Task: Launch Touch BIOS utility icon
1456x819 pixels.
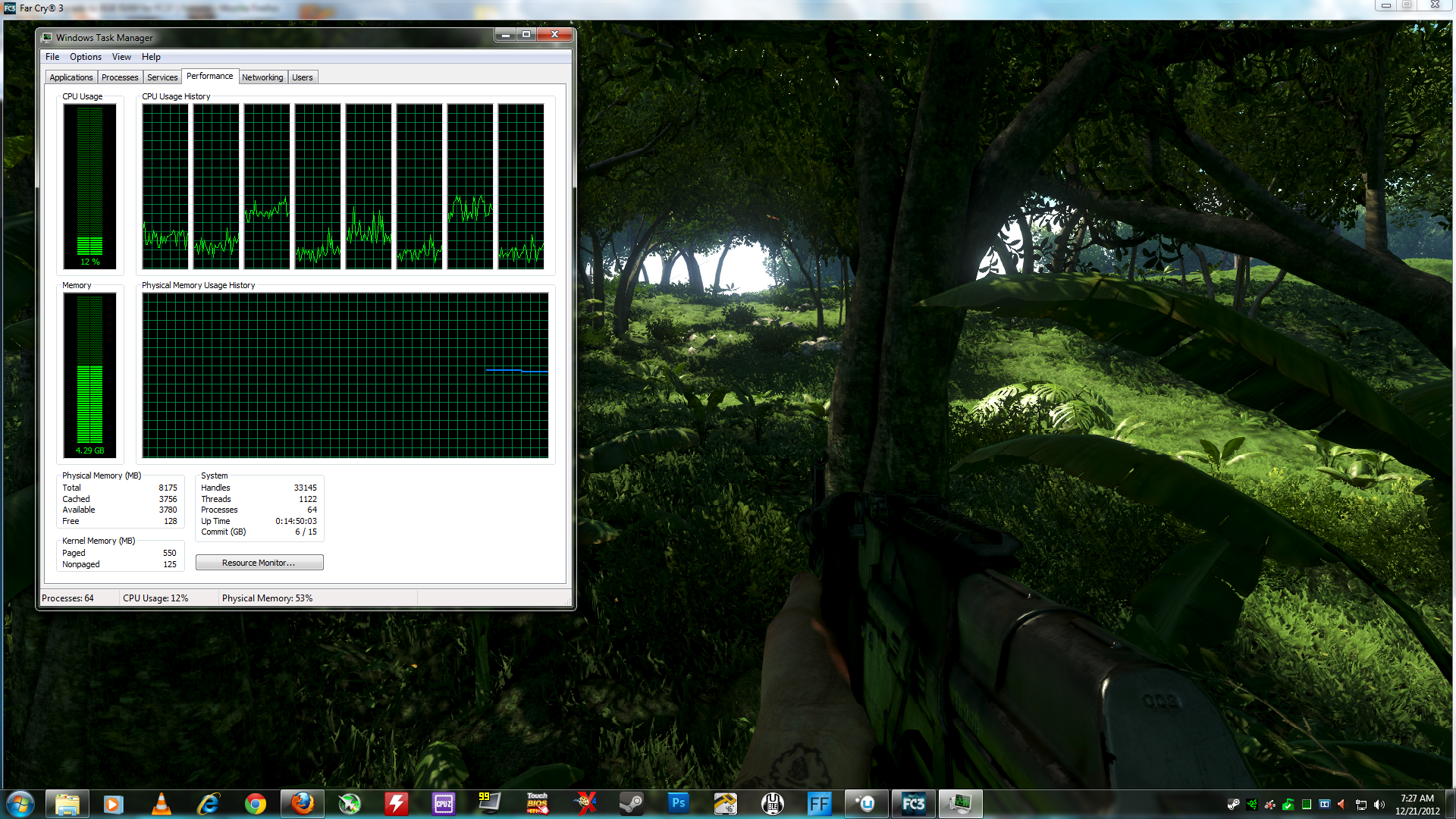Action: [538, 804]
